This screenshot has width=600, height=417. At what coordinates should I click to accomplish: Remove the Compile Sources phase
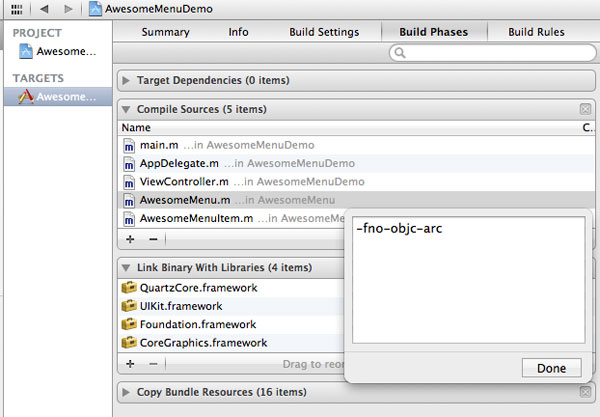(585, 109)
